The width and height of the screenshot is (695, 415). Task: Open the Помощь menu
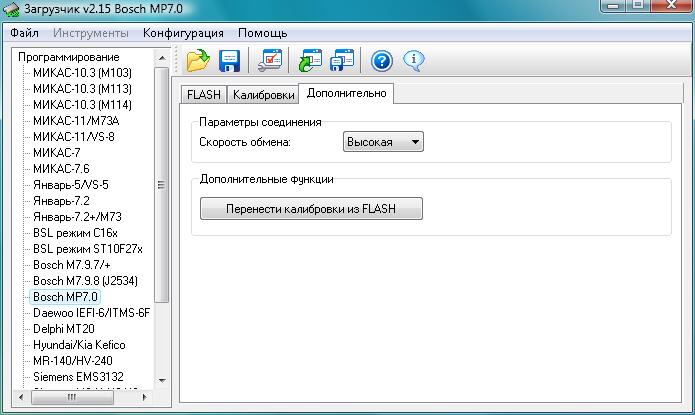(x=262, y=33)
